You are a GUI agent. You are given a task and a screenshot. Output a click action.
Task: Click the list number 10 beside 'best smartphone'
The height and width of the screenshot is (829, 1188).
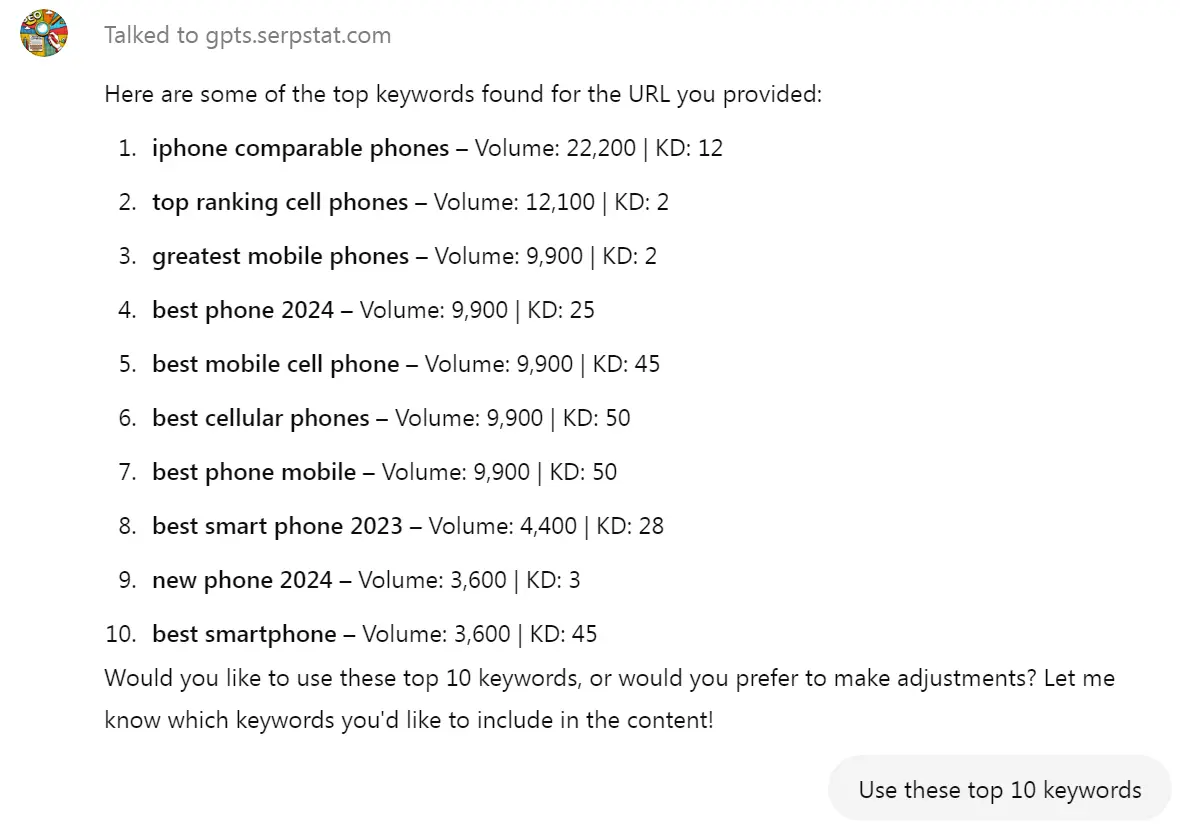(120, 634)
